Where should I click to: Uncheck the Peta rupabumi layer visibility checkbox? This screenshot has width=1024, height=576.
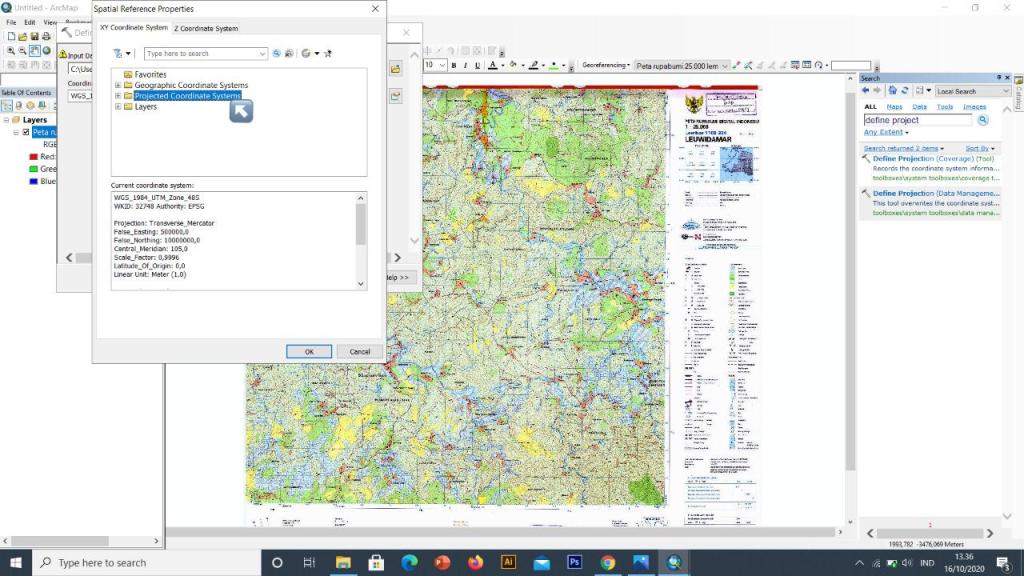(x=26, y=132)
